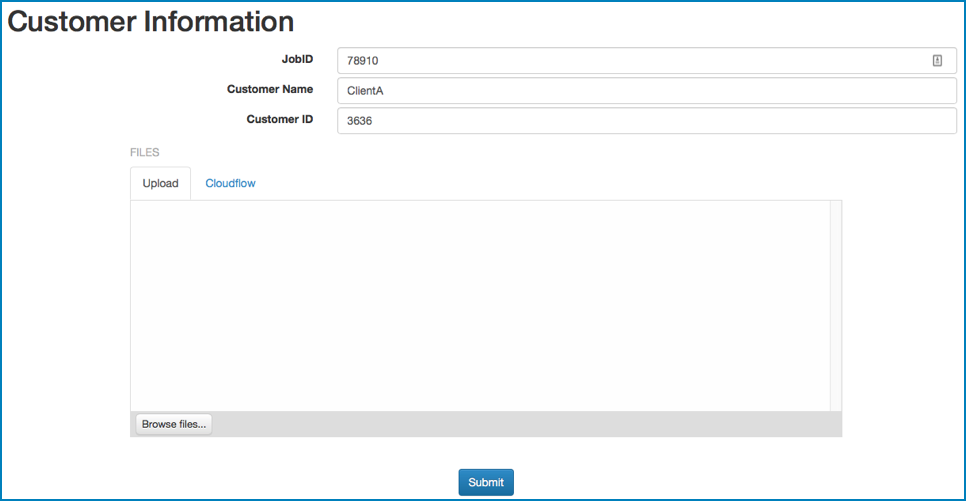Place the cursor on the 78910 value text

coord(362,60)
